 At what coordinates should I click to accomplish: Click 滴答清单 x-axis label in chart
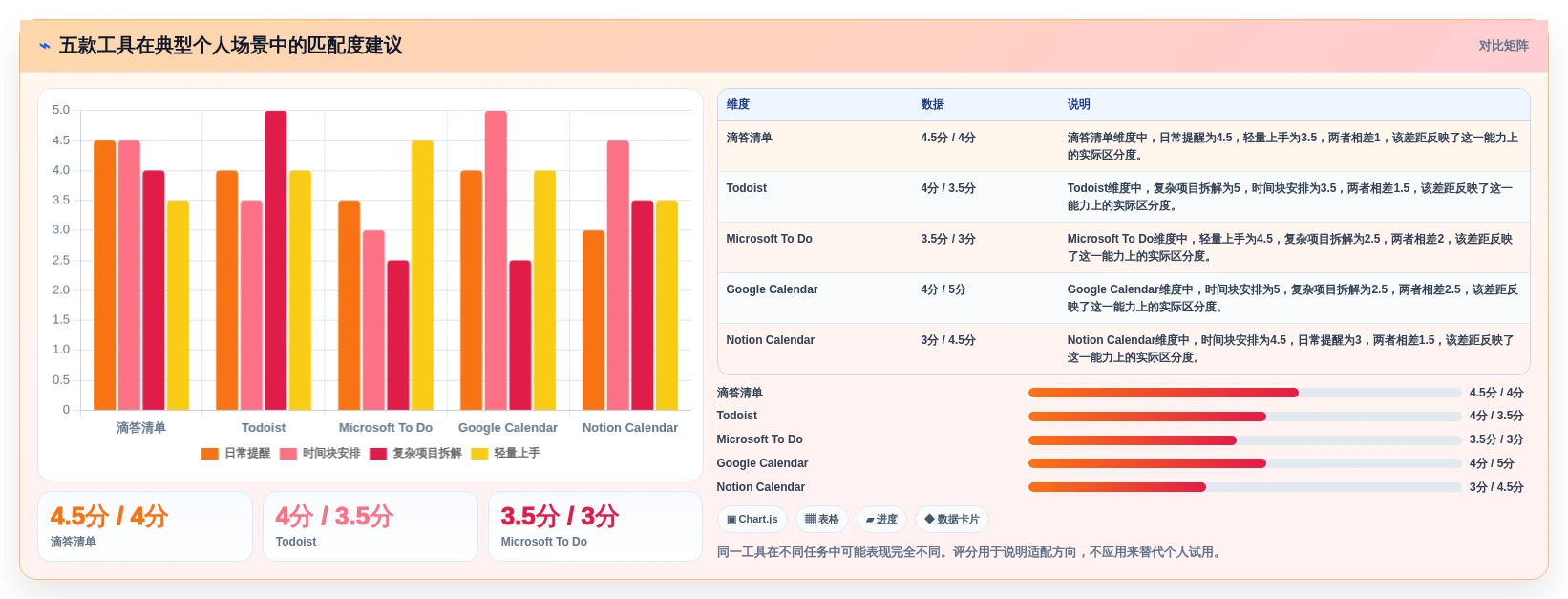(141, 428)
